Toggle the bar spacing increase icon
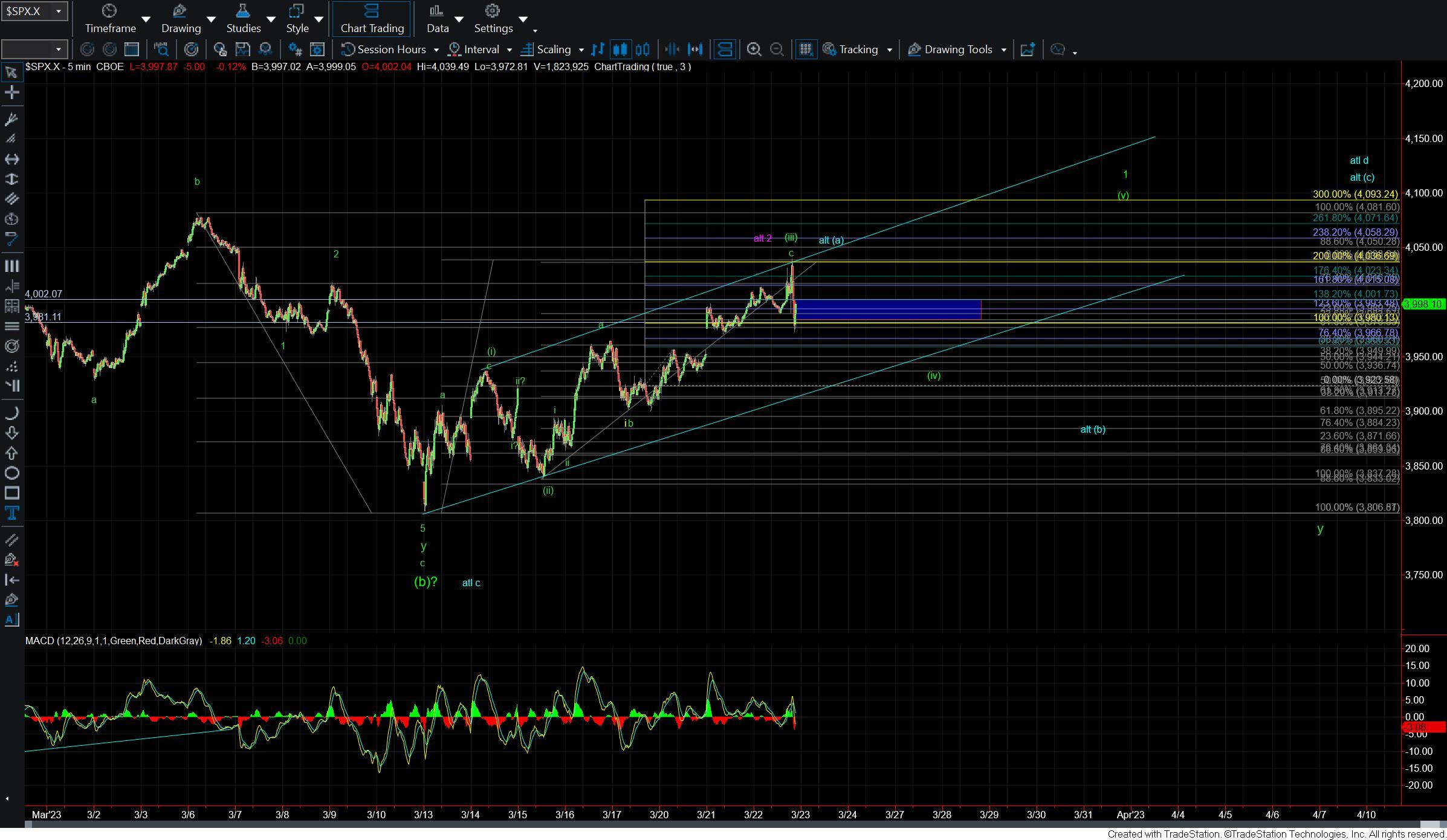This screenshot has height=840, width=1447. (695, 50)
